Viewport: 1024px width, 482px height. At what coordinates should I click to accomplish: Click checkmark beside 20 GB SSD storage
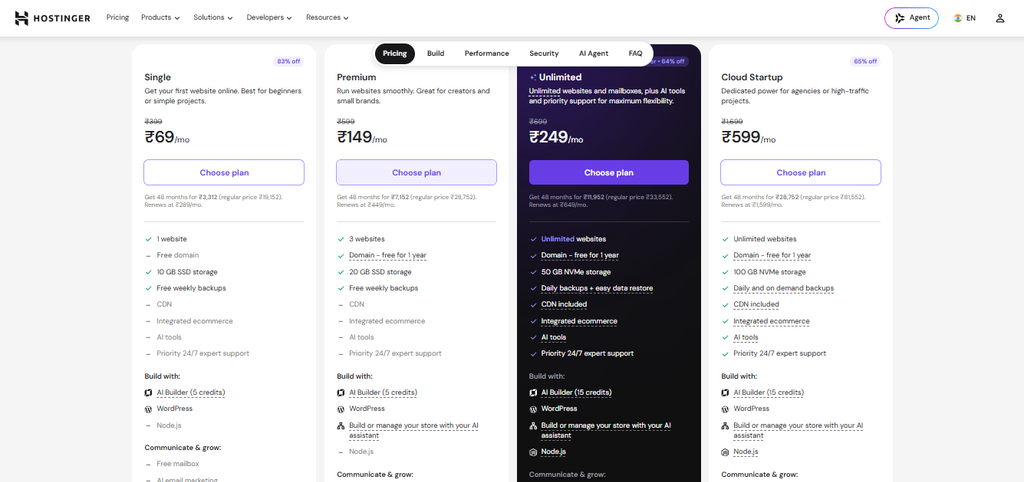340,272
